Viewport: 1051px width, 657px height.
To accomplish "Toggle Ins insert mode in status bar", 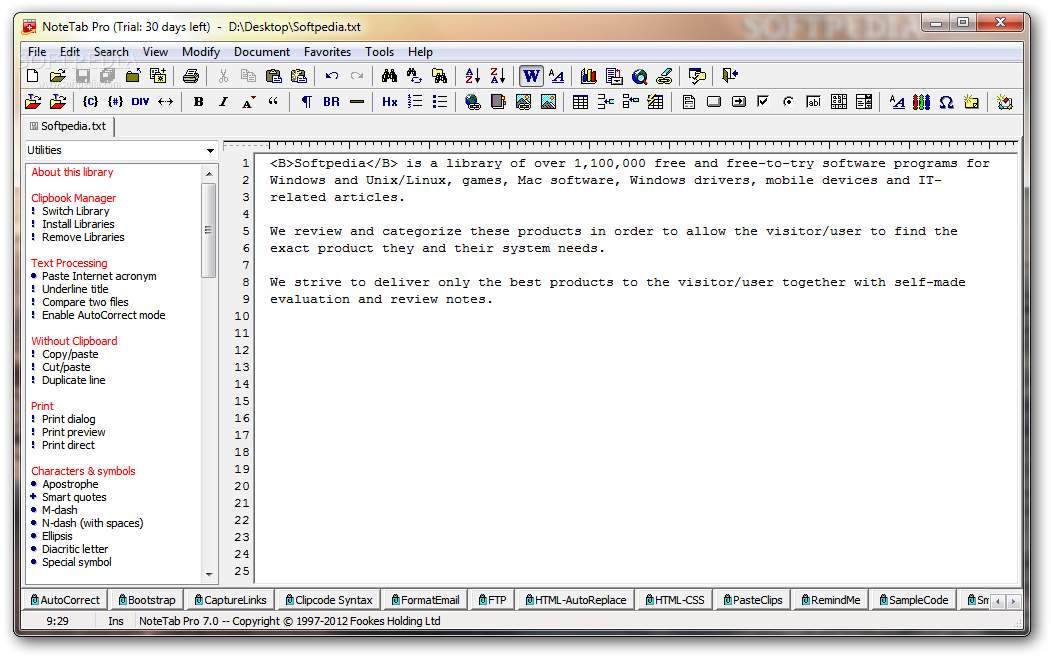I will click(116, 621).
